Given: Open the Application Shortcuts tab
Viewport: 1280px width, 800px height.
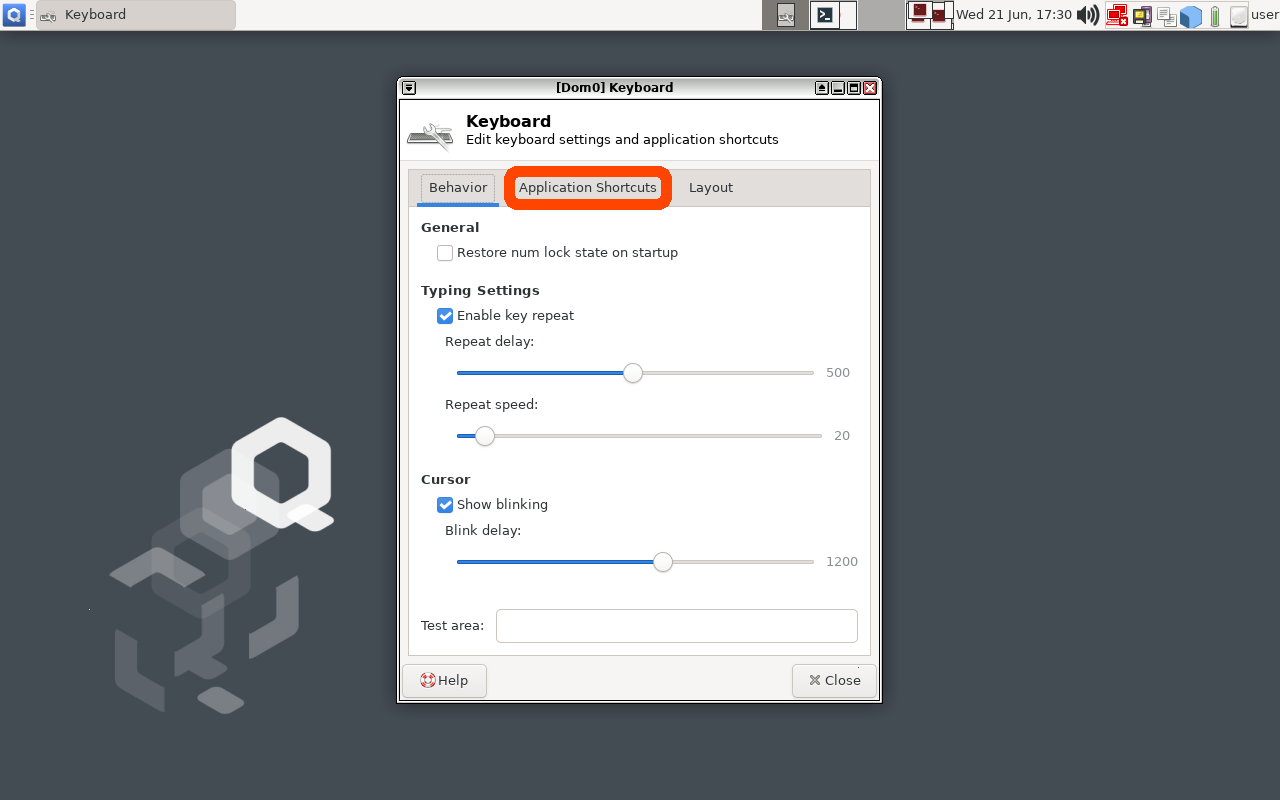Looking at the screenshot, I should (588, 188).
